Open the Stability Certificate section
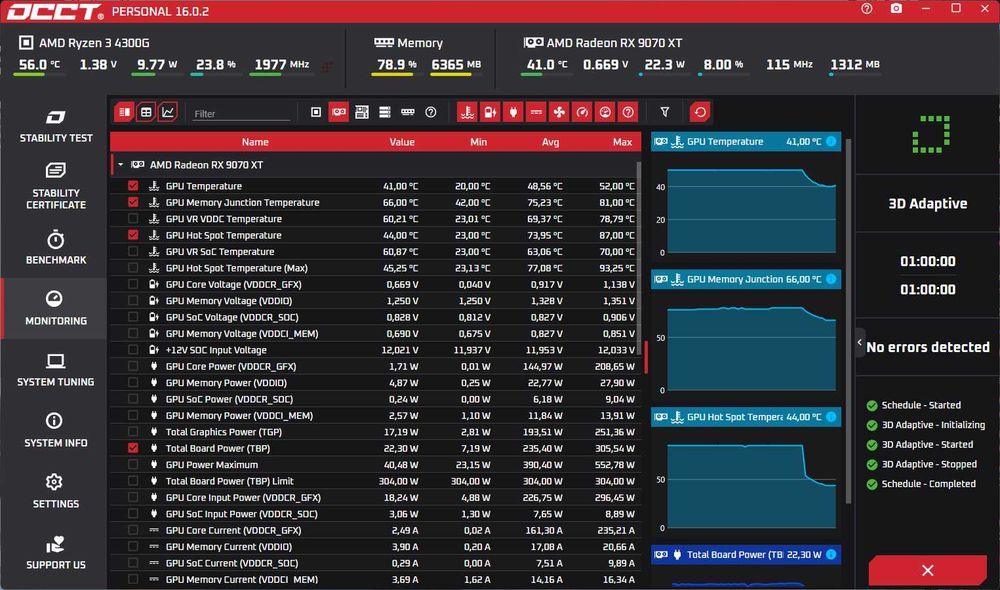The width and height of the screenshot is (1000, 590). click(55, 186)
